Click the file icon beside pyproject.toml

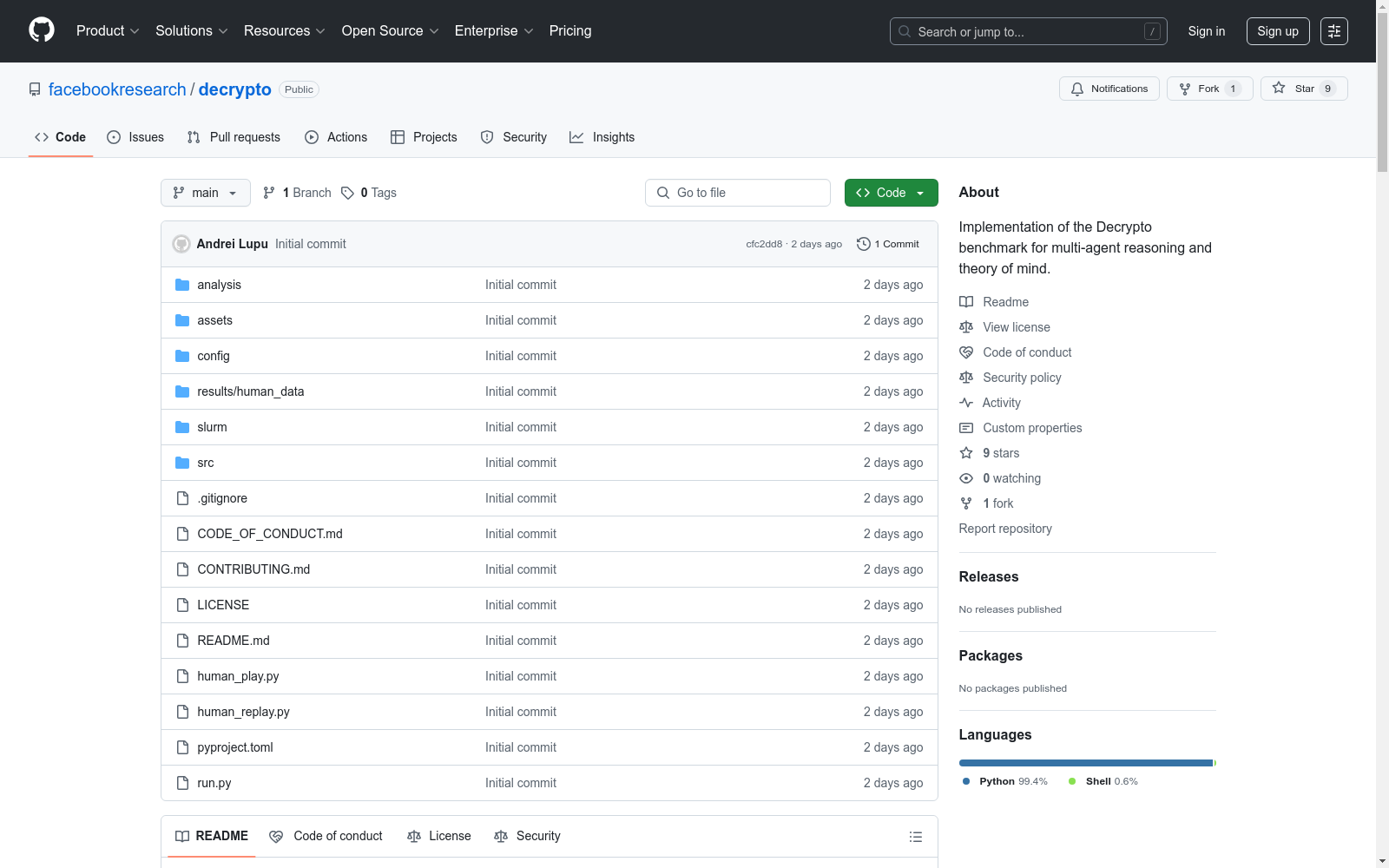[182, 747]
